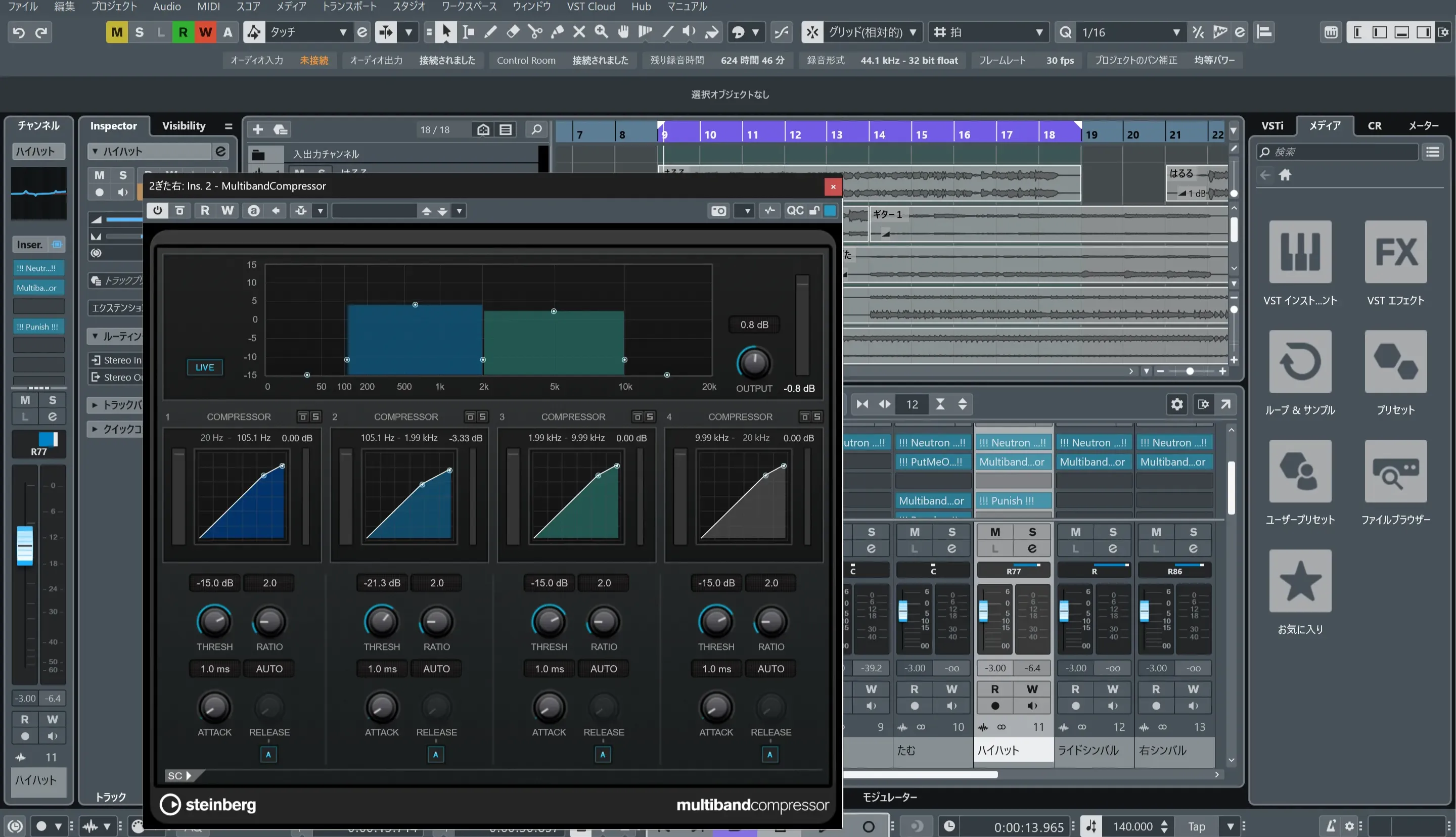1456x837 pixels.
Task: Open User Presets tile
Action: pos(1300,472)
